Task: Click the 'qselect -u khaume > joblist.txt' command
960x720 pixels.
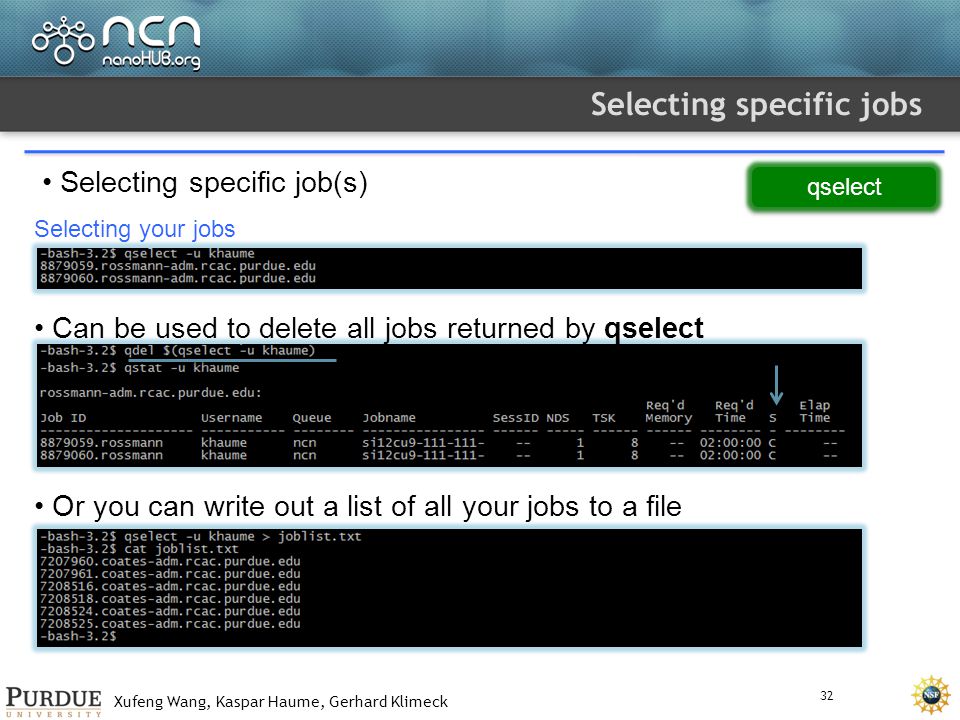Action: 242,536
